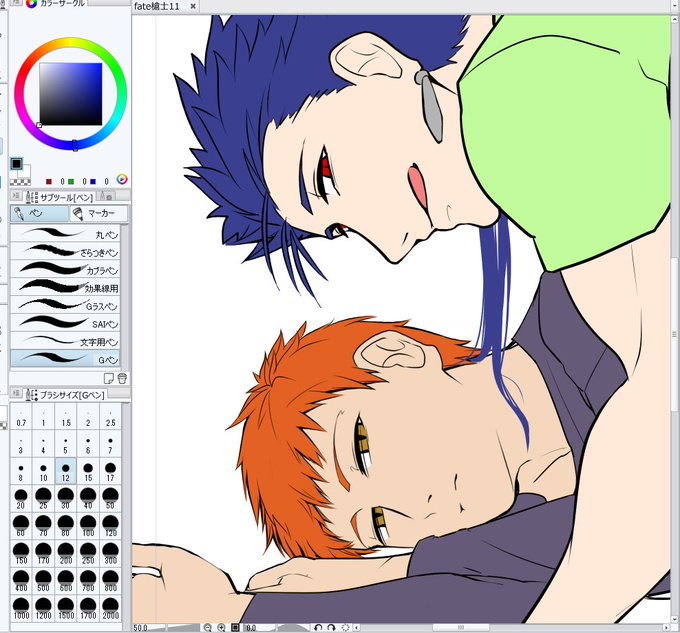This screenshot has width=680, height=633.
Task: Select the ざらつきペン brush
Action: click(65, 251)
